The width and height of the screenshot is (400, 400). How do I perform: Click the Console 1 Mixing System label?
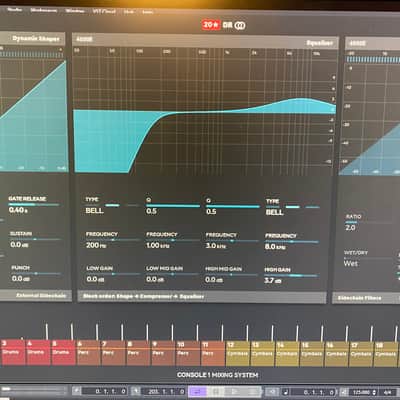point(217,375)
